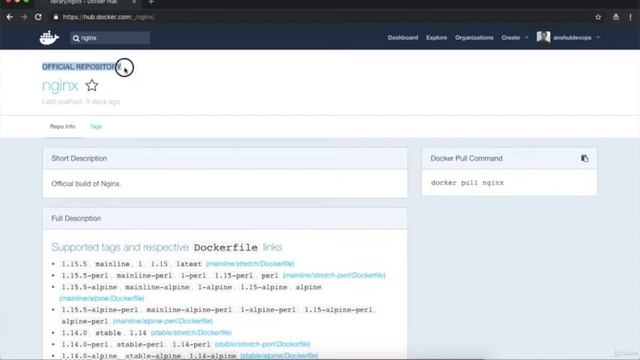
Task: Switch to the Tags tab
Action: tap(96, 127)
